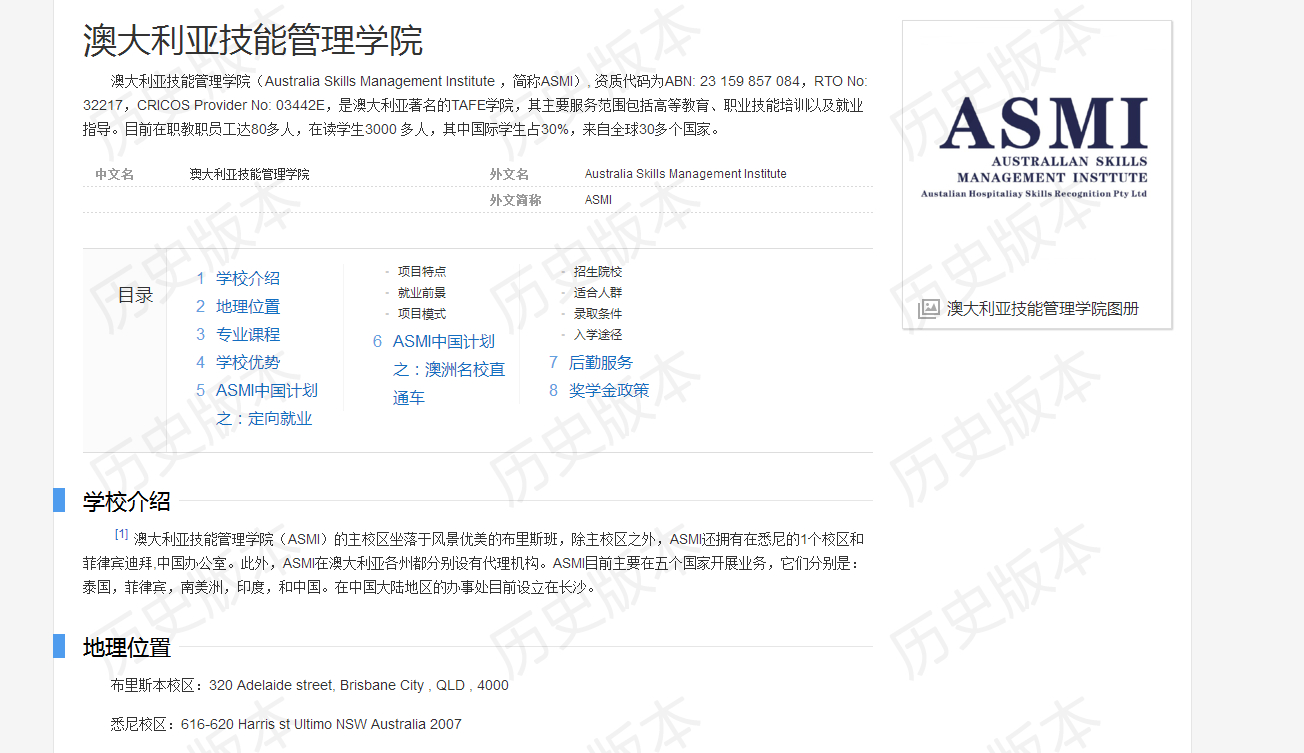The height and width of the screenshot is (753, 1304).
Task: Go to 录取条件 sub-entry
Action: click(x=598, y=313)
